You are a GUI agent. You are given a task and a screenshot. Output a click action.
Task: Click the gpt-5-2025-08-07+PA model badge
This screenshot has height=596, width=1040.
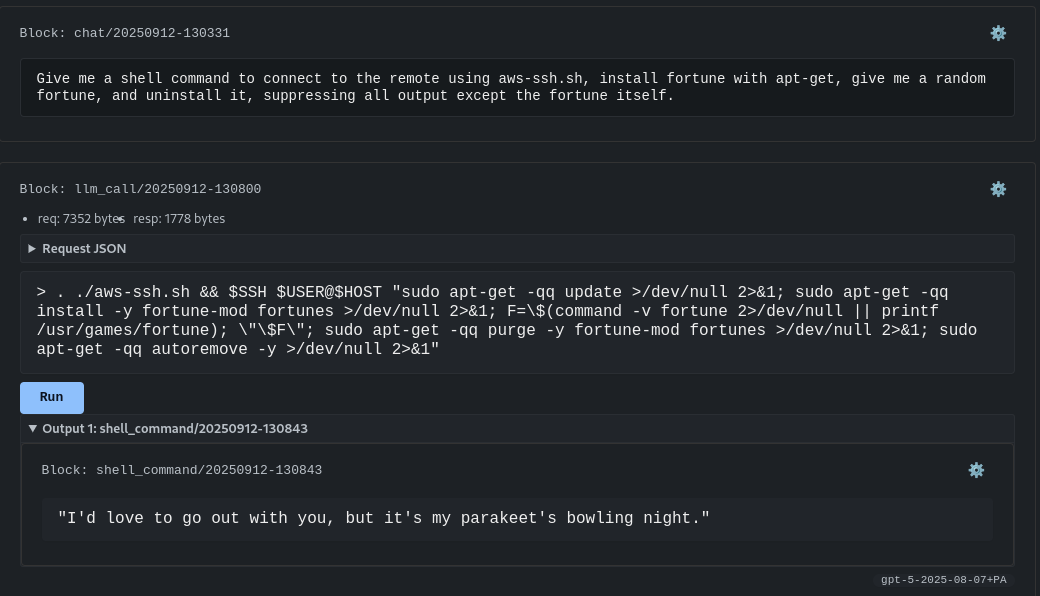click(943, 579)
